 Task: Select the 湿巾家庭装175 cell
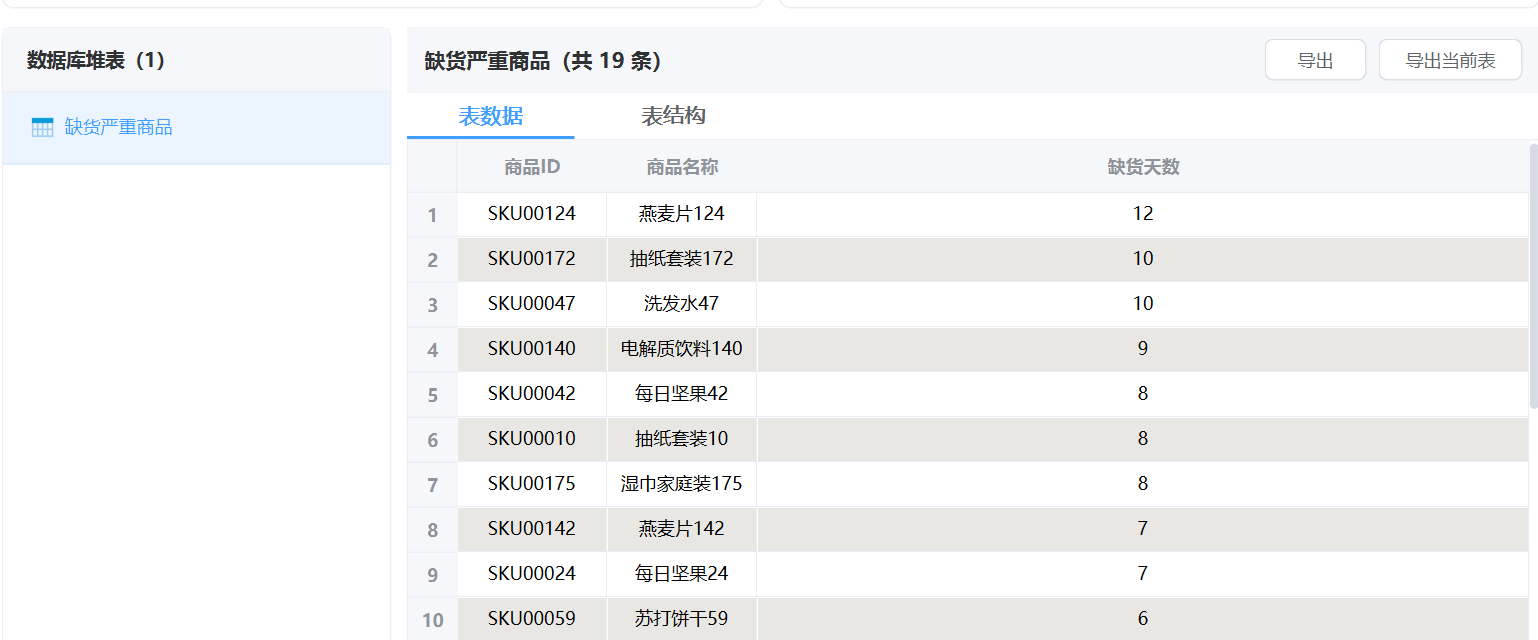pyautogui.click(x=682, y=483)
